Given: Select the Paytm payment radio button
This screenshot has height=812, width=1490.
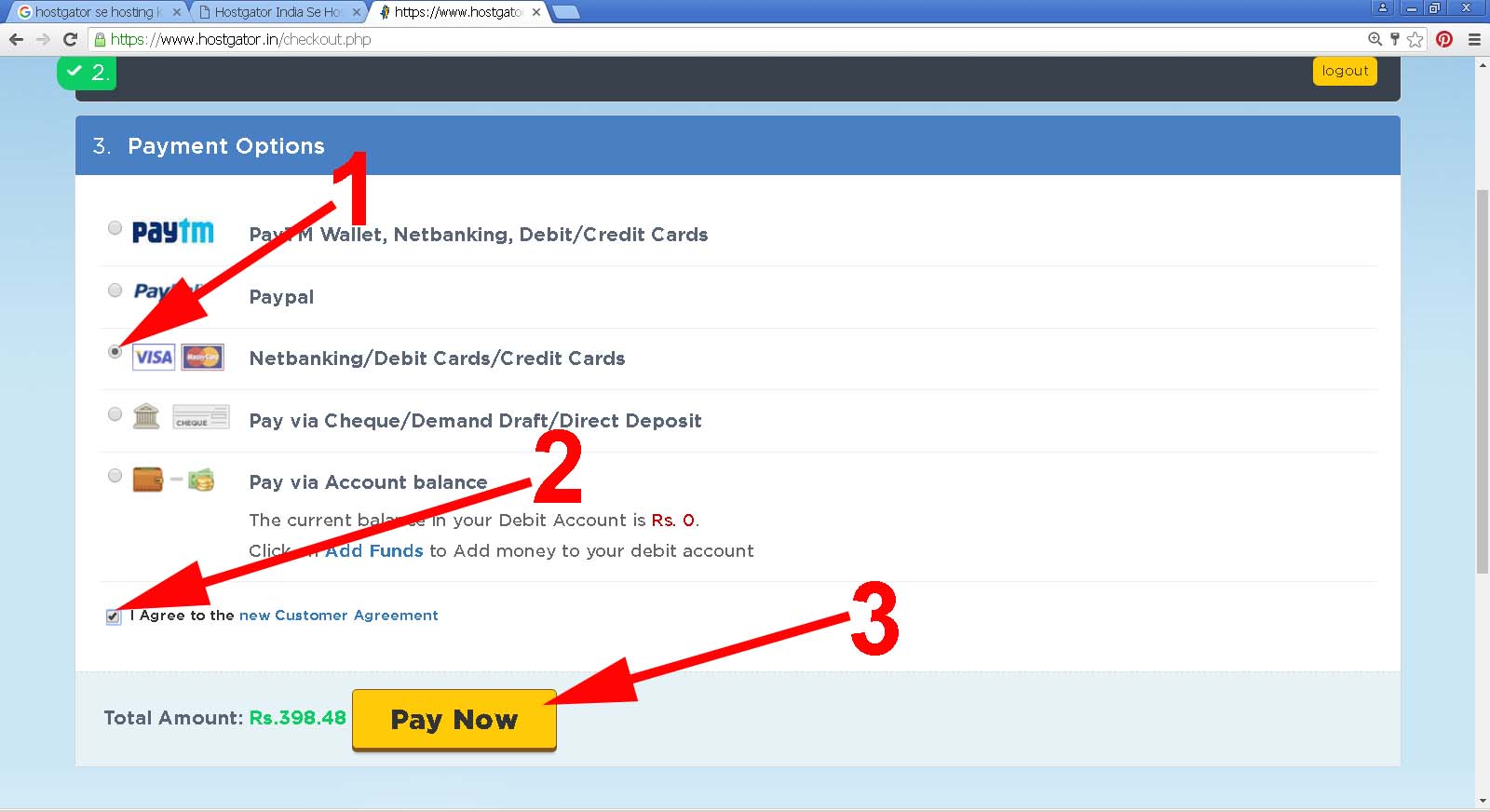Looking at the screenshot, I should 115,228.
